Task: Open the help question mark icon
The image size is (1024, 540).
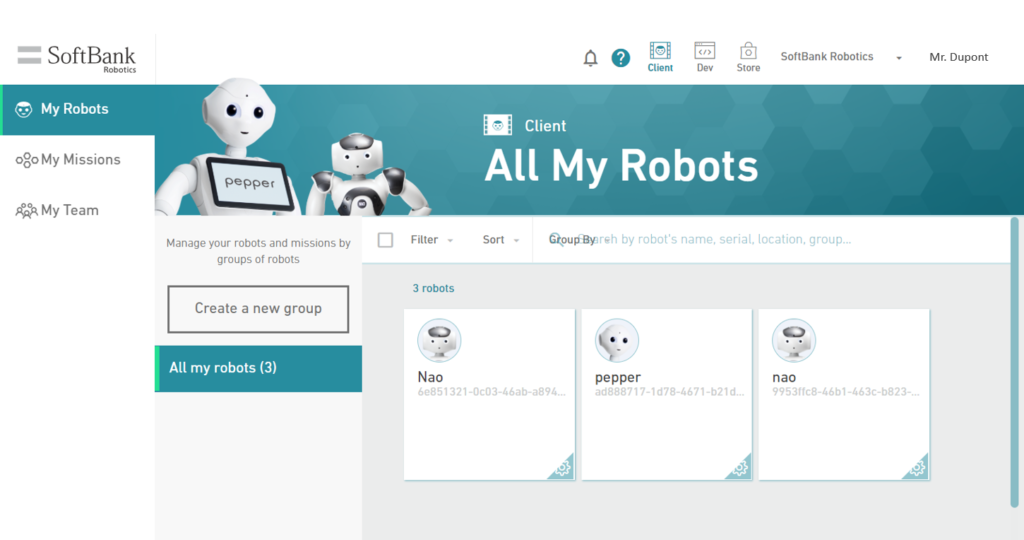Action: pos(621,58)
